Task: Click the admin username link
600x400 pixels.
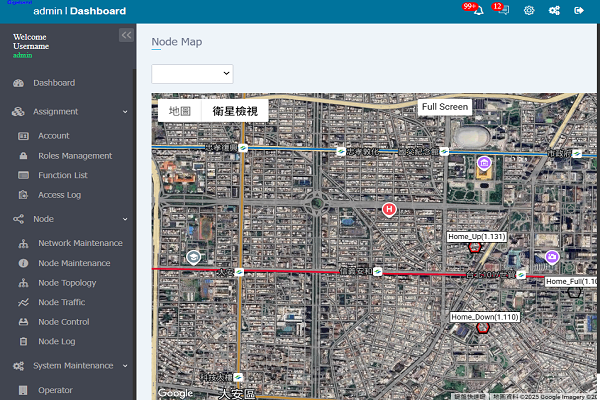Action: (23, 55)
